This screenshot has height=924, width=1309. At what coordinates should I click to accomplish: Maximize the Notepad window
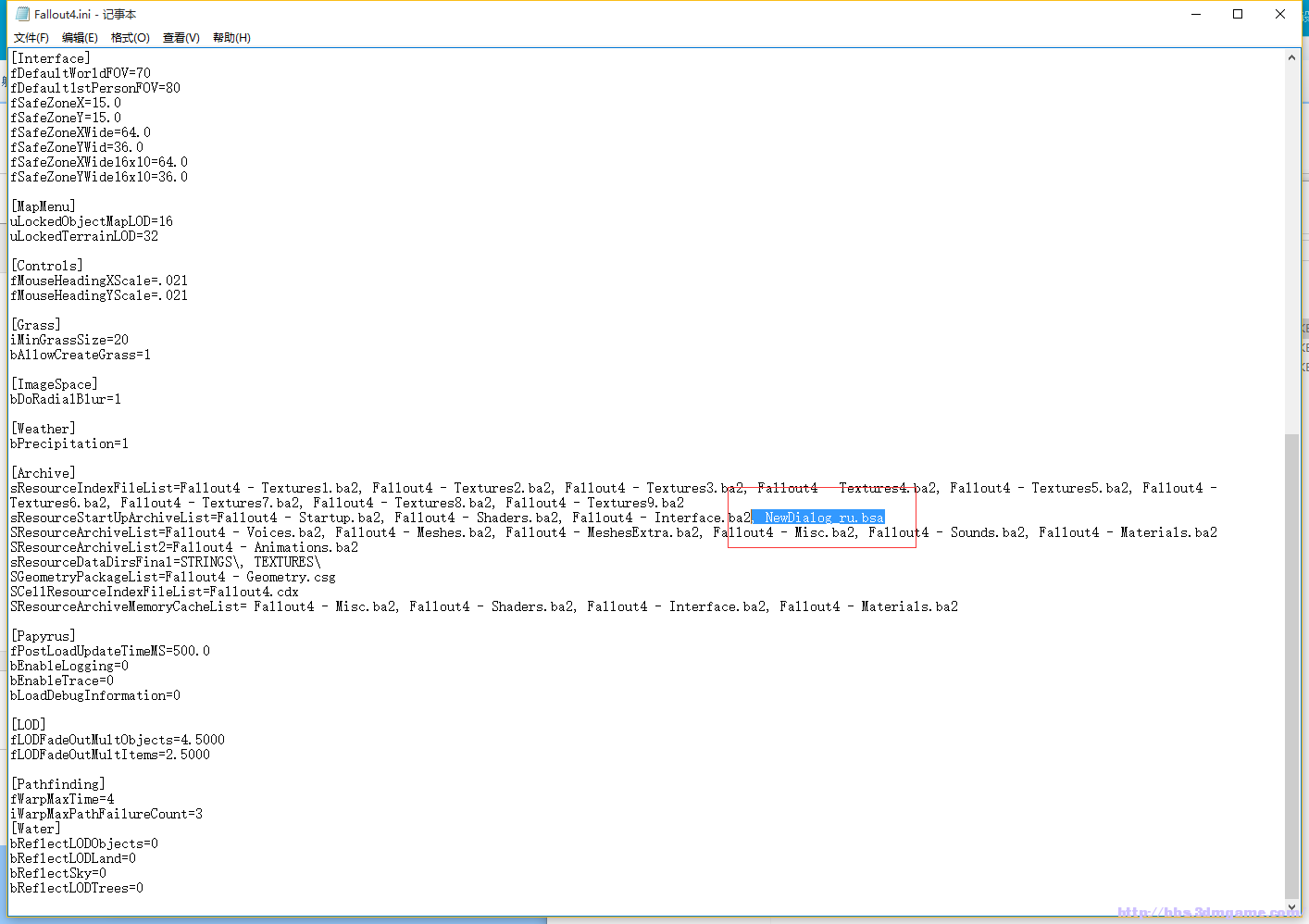[x=1238, y=14]
